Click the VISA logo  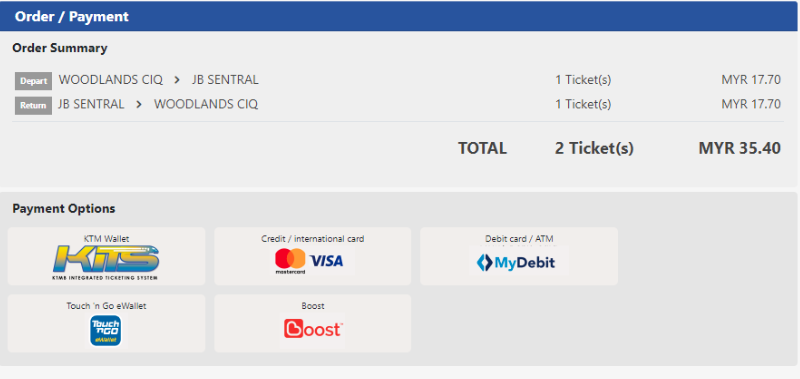click(327, 262)
